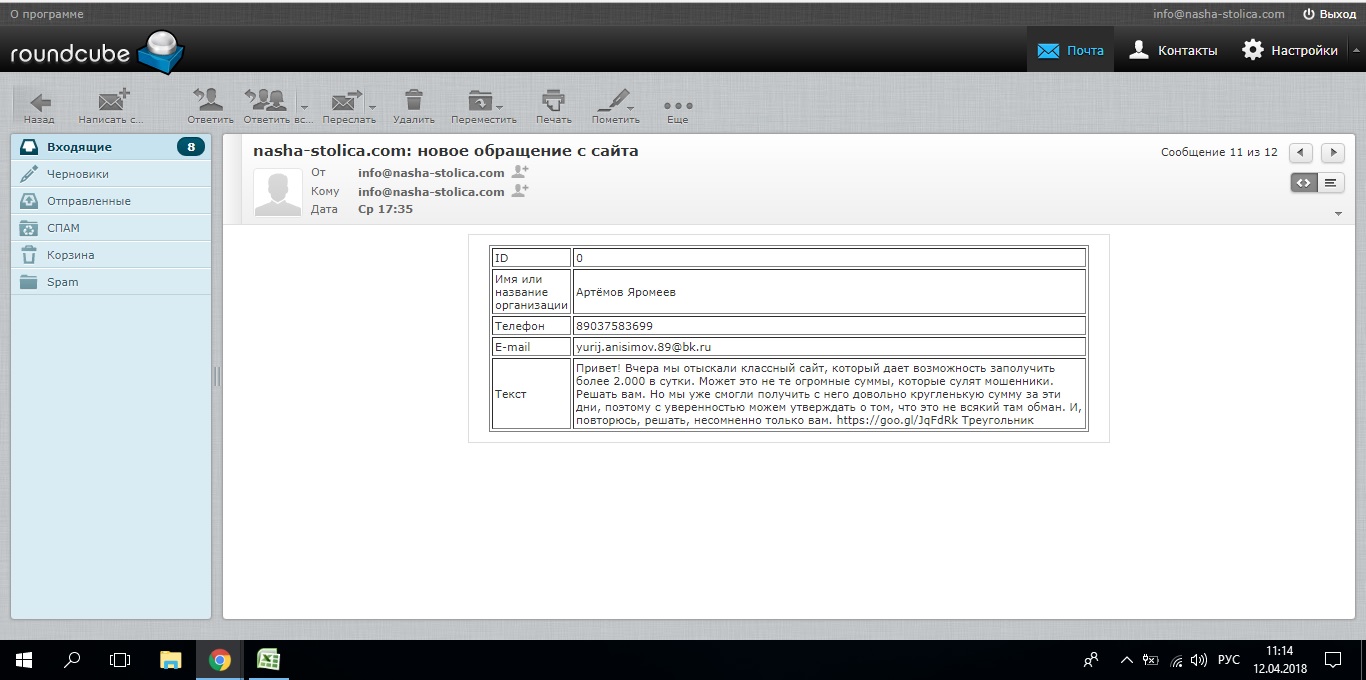
Task: Go to previous message arrow
Action: coord(1300,152)
